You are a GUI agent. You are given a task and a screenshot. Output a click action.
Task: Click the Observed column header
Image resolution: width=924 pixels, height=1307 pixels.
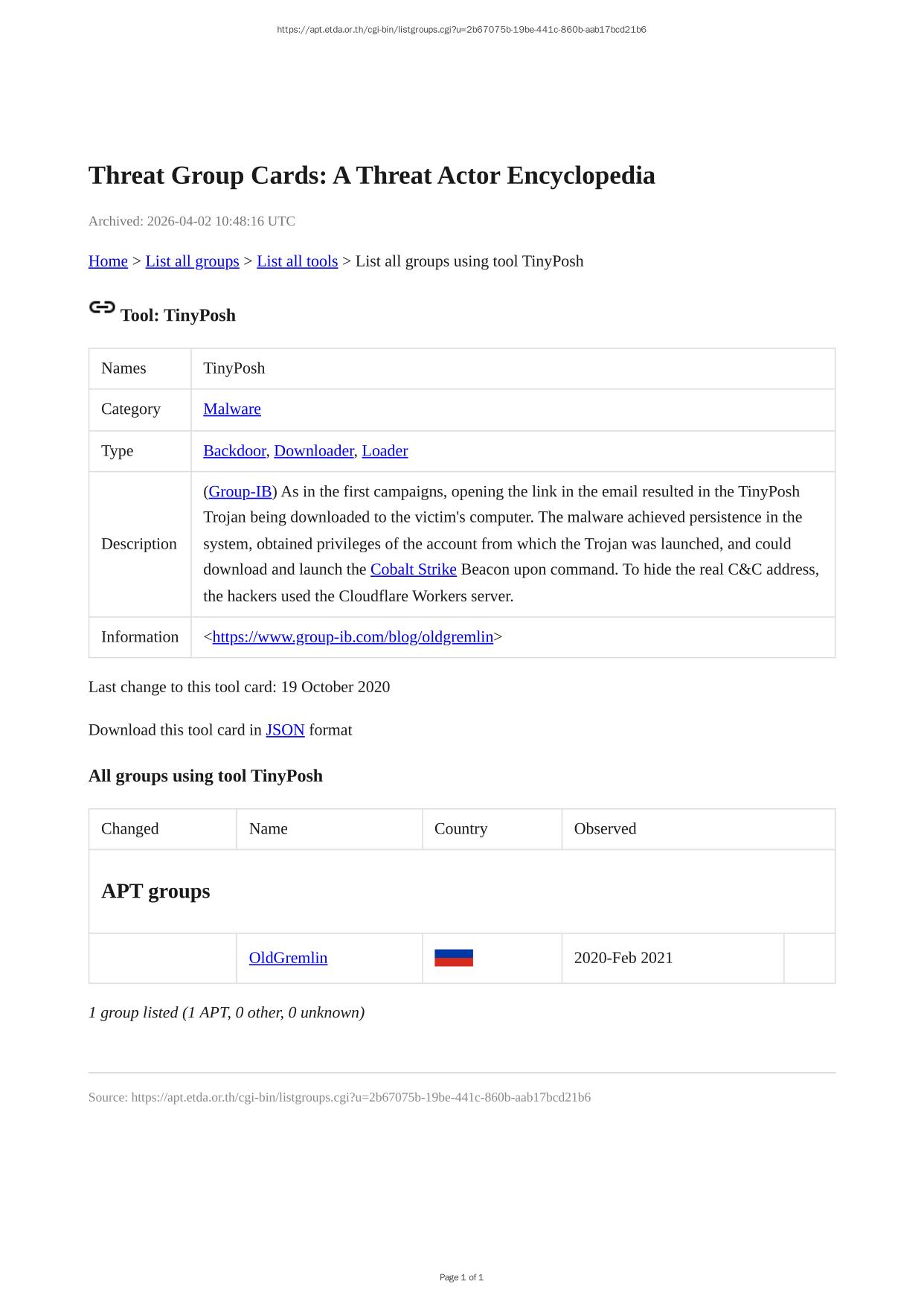point(605,828)
